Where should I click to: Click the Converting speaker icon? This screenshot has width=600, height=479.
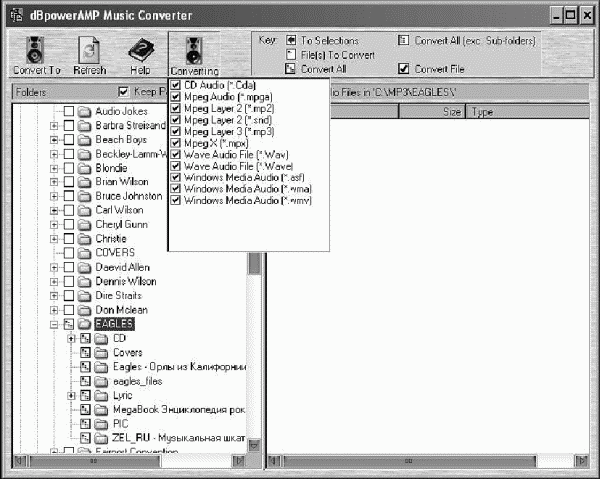pyautogui.click(x=194, y=51)
